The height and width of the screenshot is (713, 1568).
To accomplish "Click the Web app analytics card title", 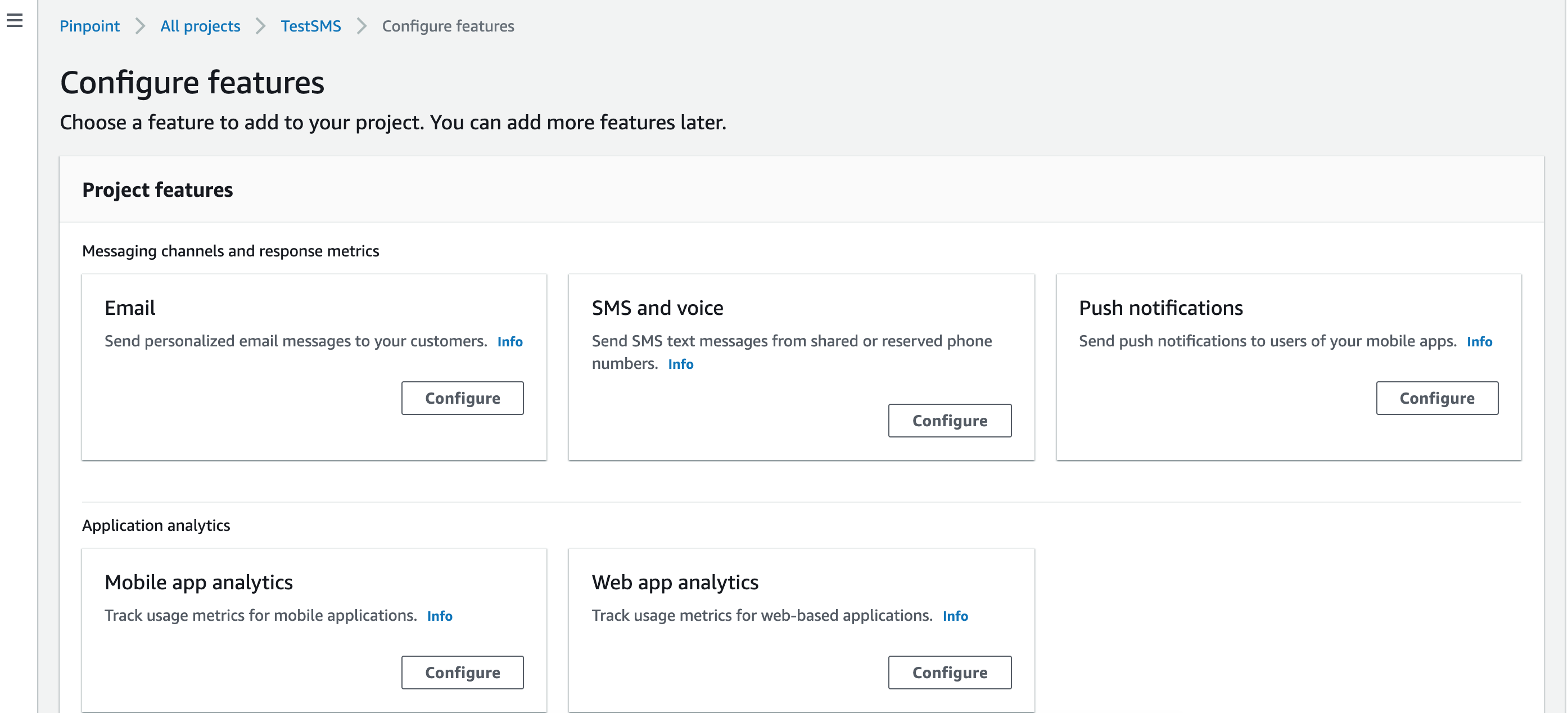I will [675, 583].
